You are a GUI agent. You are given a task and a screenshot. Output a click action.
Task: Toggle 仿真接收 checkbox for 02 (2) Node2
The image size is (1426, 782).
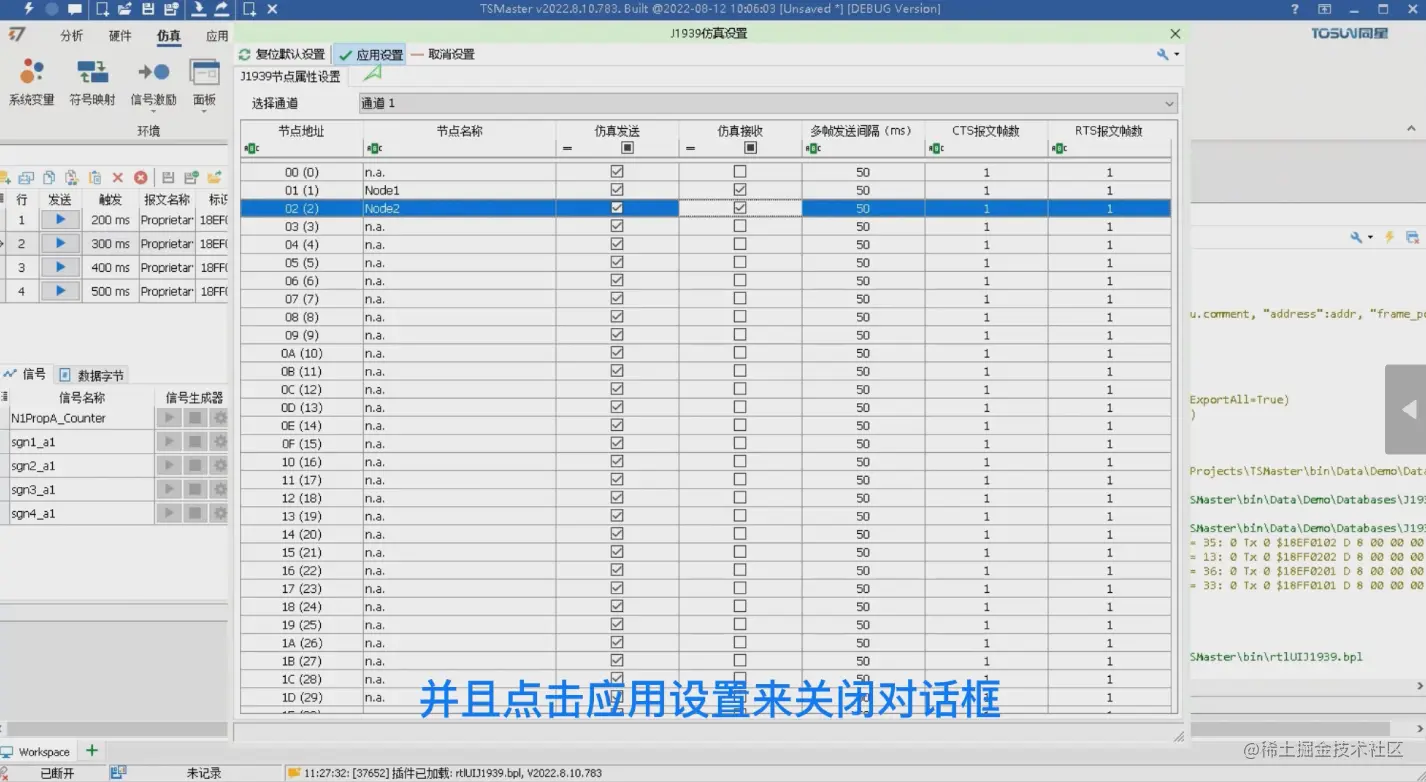click(740, 207)
